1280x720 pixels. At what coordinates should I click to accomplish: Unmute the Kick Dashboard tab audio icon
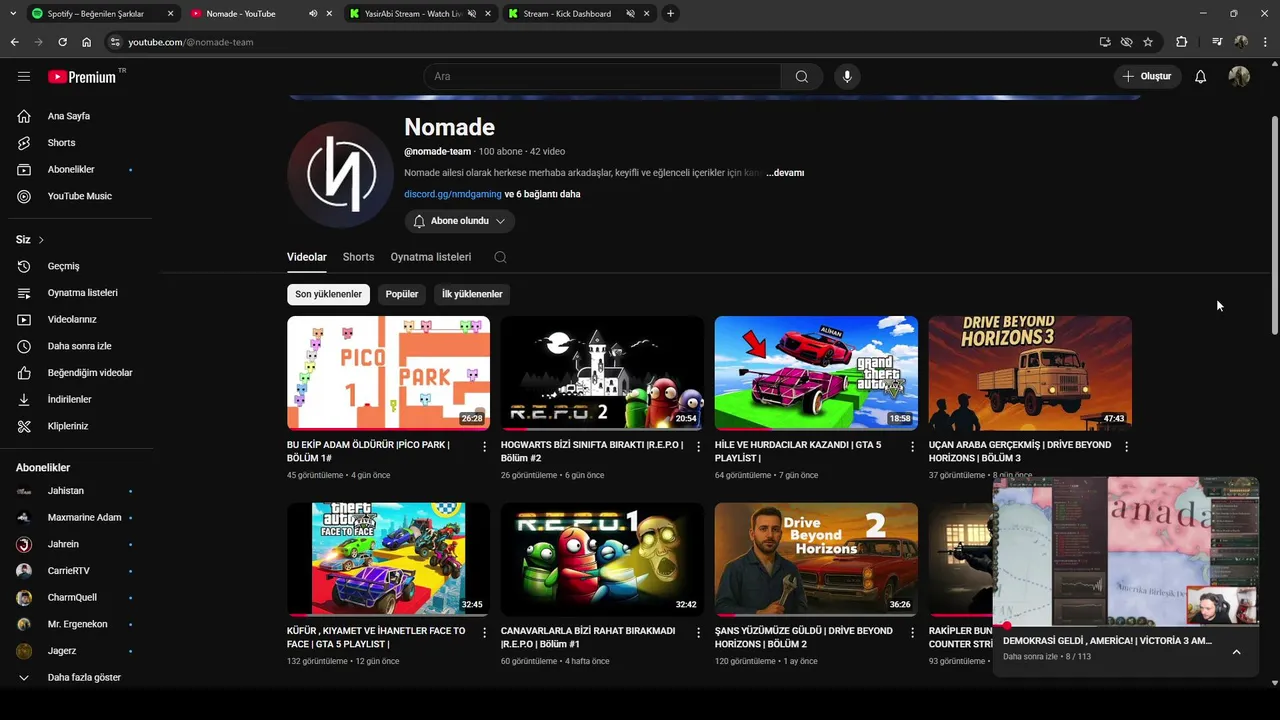coord(631,14)
